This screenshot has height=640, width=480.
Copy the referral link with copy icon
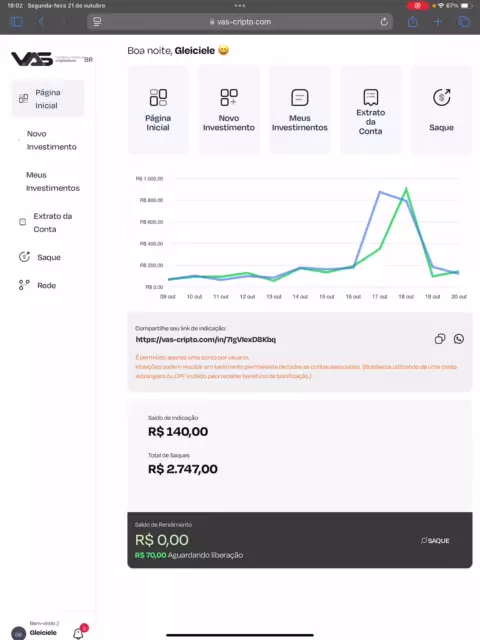pyautogui.click(x=440, y=339)
